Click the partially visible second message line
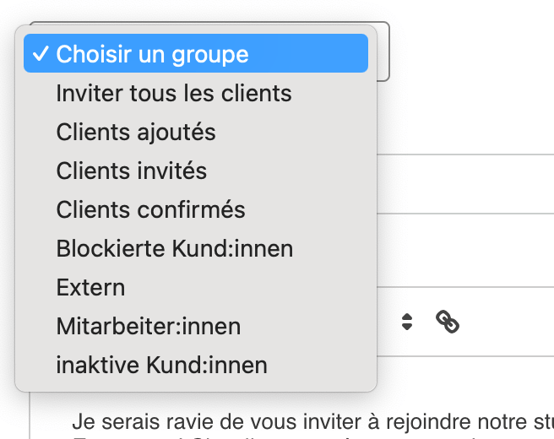554x439 pixels. point(313,437)
